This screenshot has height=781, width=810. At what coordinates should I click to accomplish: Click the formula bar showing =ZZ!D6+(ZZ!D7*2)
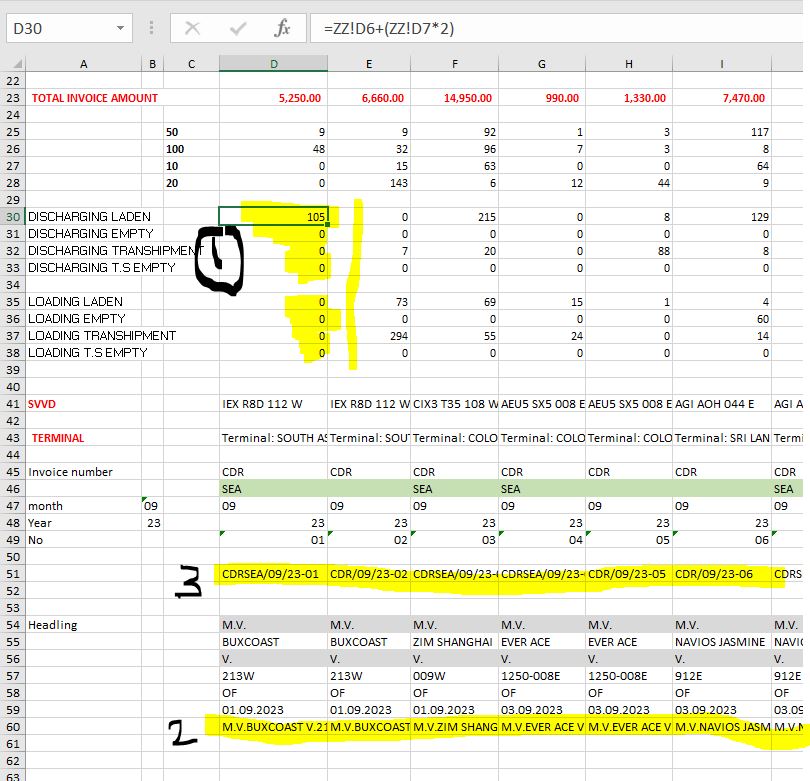point(556,28)
